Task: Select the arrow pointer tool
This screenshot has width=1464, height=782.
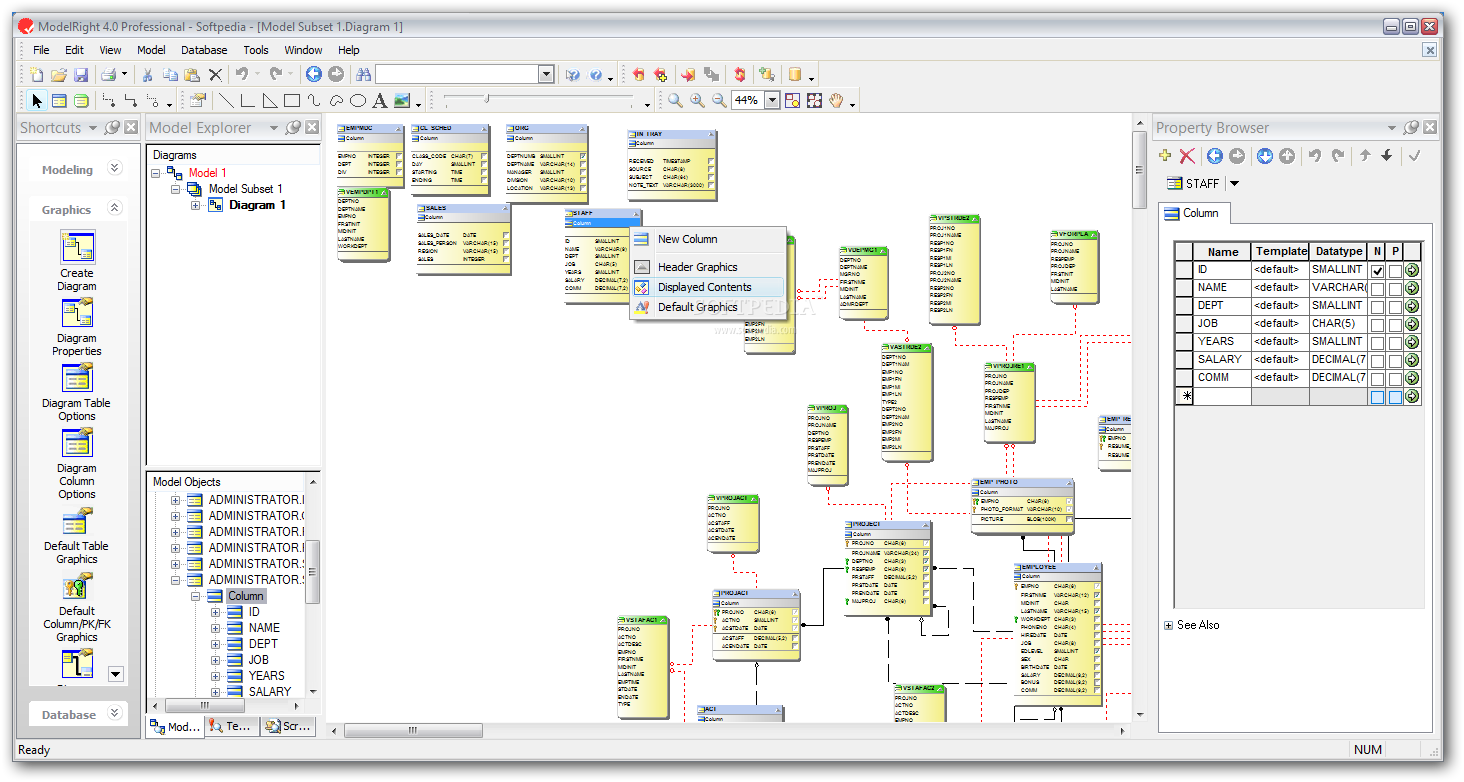Action: click(x=37, y=101)
